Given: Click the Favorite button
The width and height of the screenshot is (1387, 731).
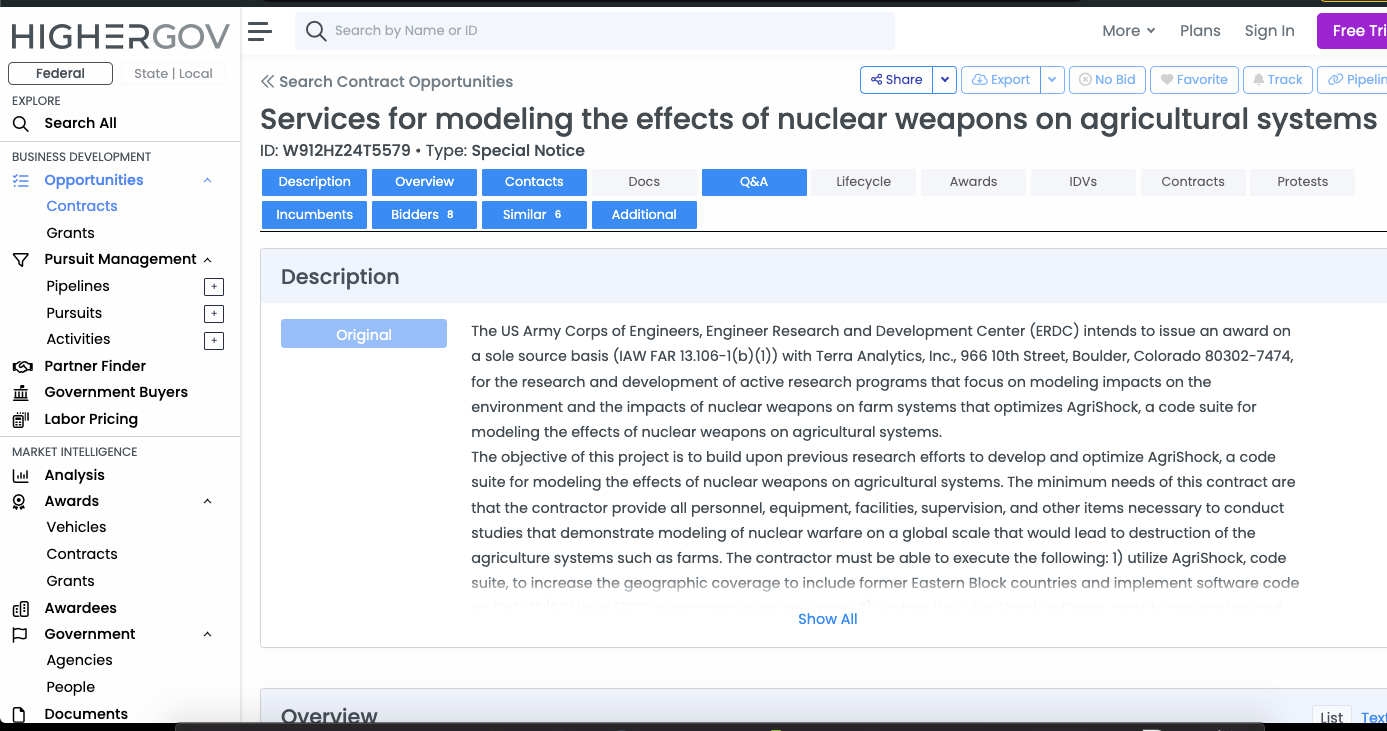Looking at the screenshot, I should click(x=1194, y=80).
